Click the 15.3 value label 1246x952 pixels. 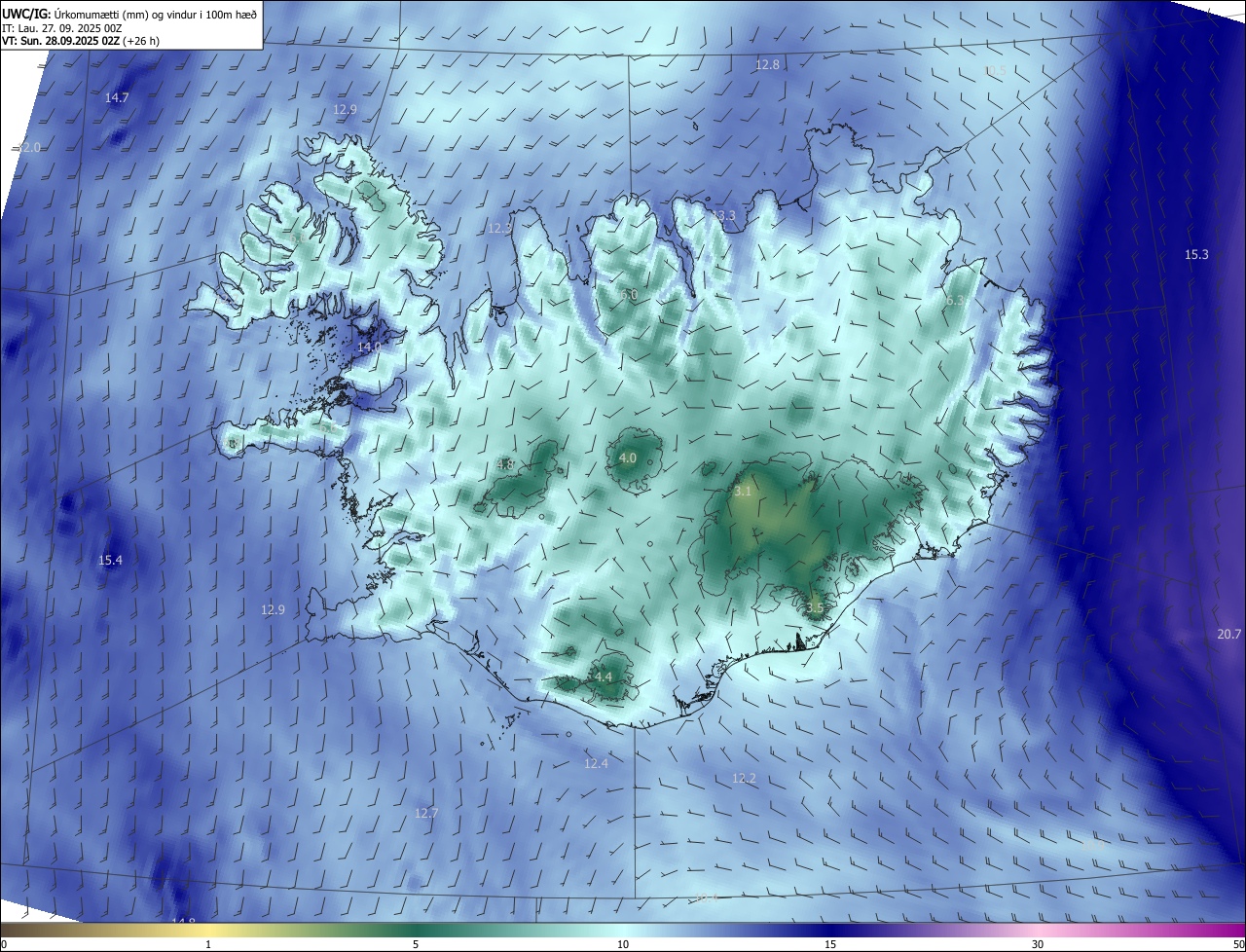(1196, 254)
